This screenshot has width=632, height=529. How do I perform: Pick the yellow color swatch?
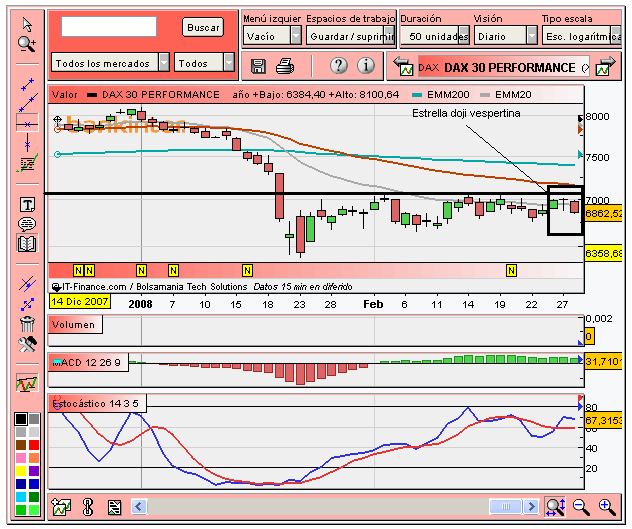[21, 471]
